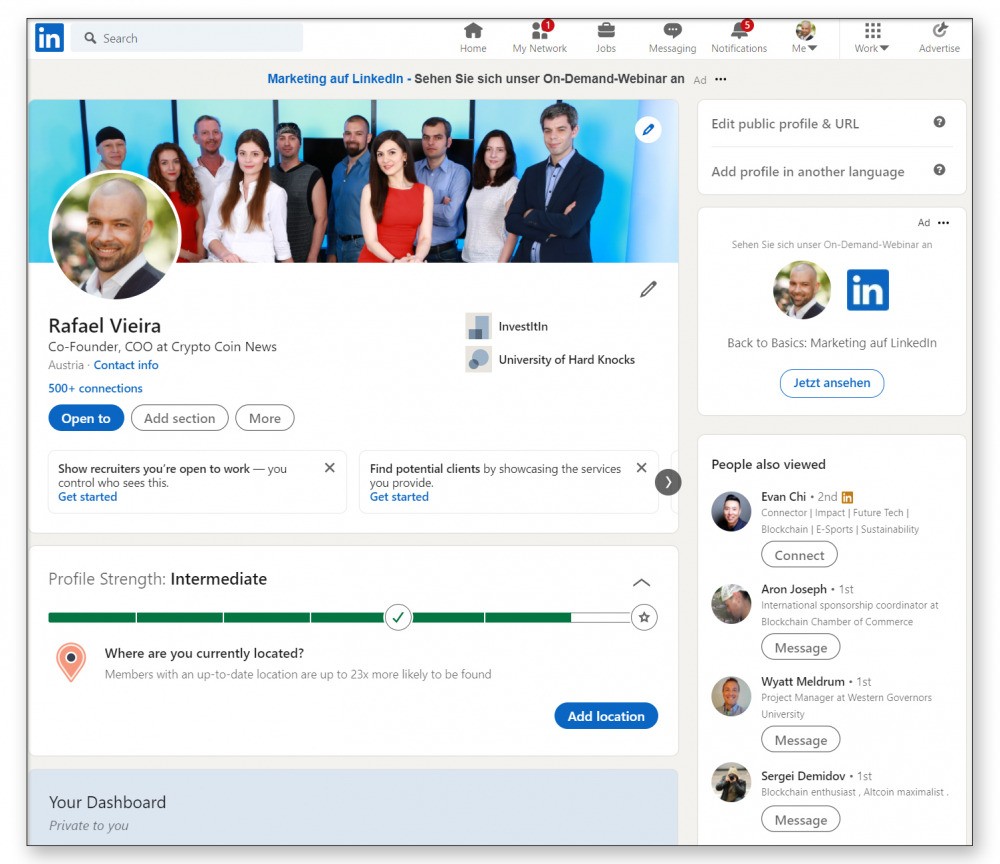Click the name Aron Joseph
Screen dimensions: 1000x864
793,589
